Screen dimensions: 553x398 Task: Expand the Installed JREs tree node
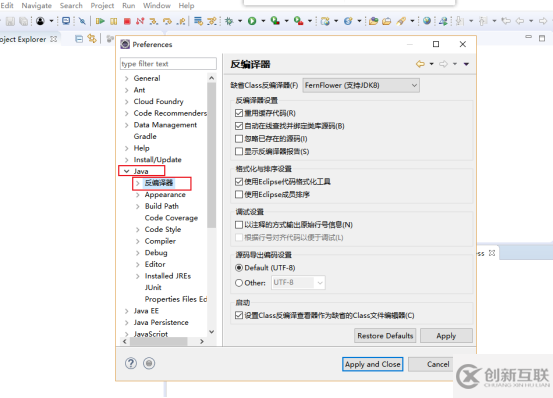[138, 276]
